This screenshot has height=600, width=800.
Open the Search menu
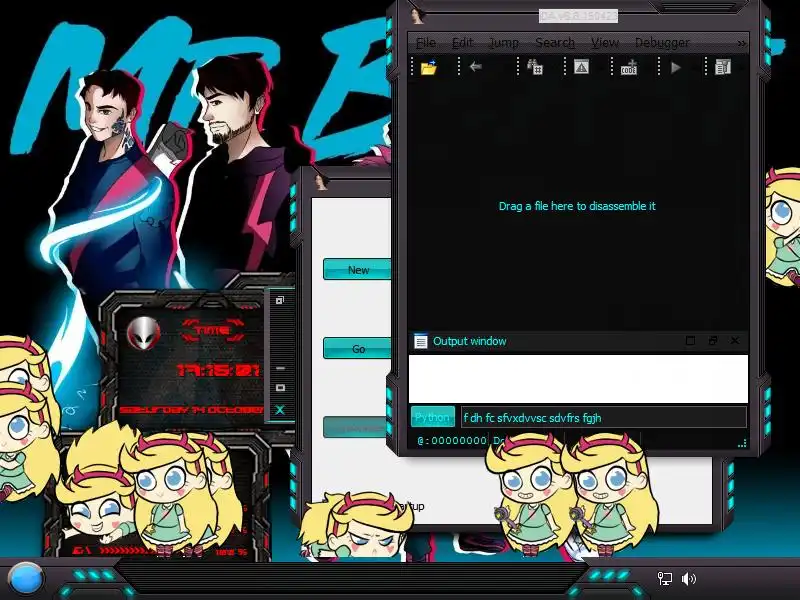555,43
